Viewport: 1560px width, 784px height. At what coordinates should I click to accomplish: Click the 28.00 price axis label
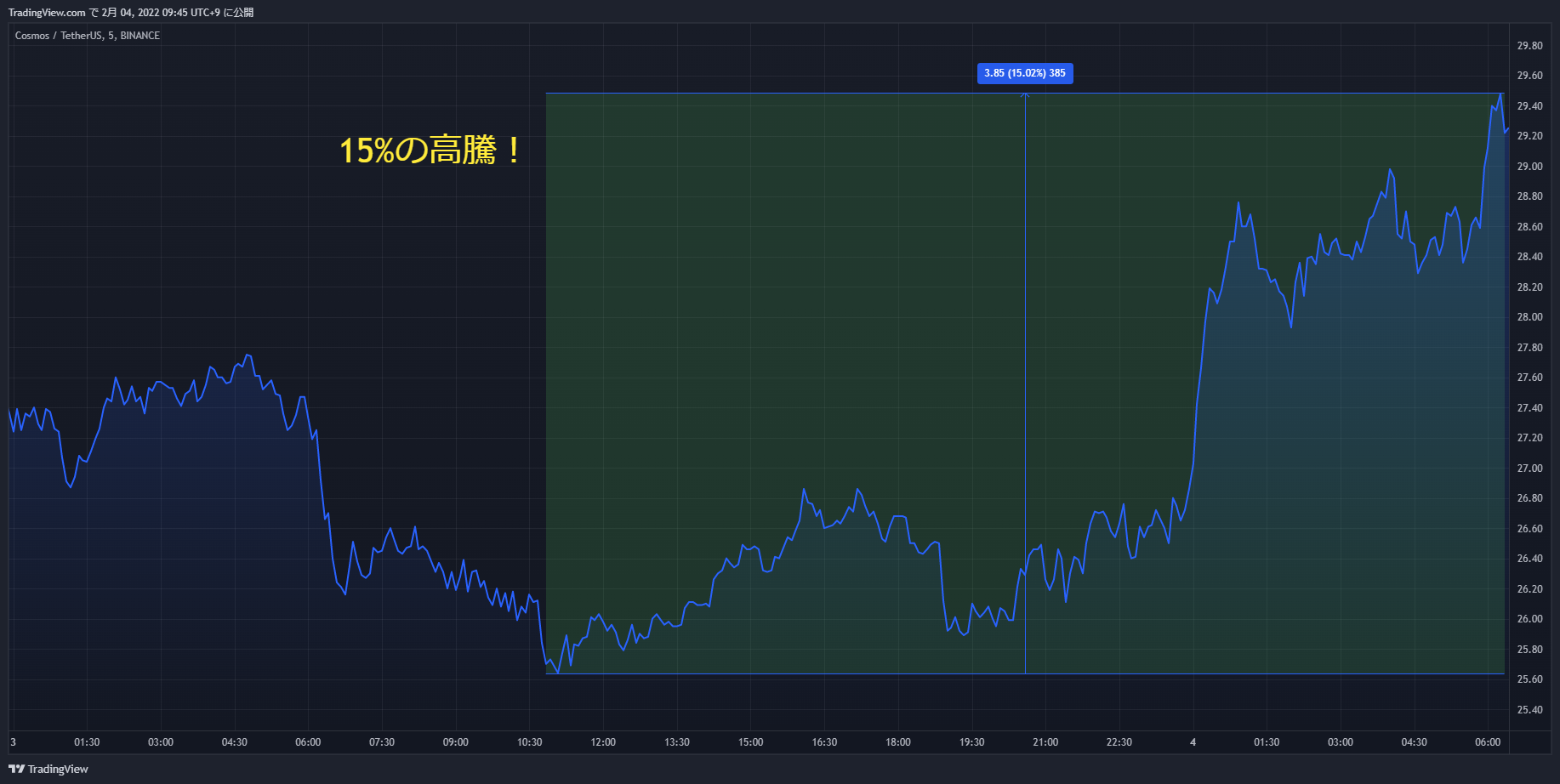[x=1529, y=317]
